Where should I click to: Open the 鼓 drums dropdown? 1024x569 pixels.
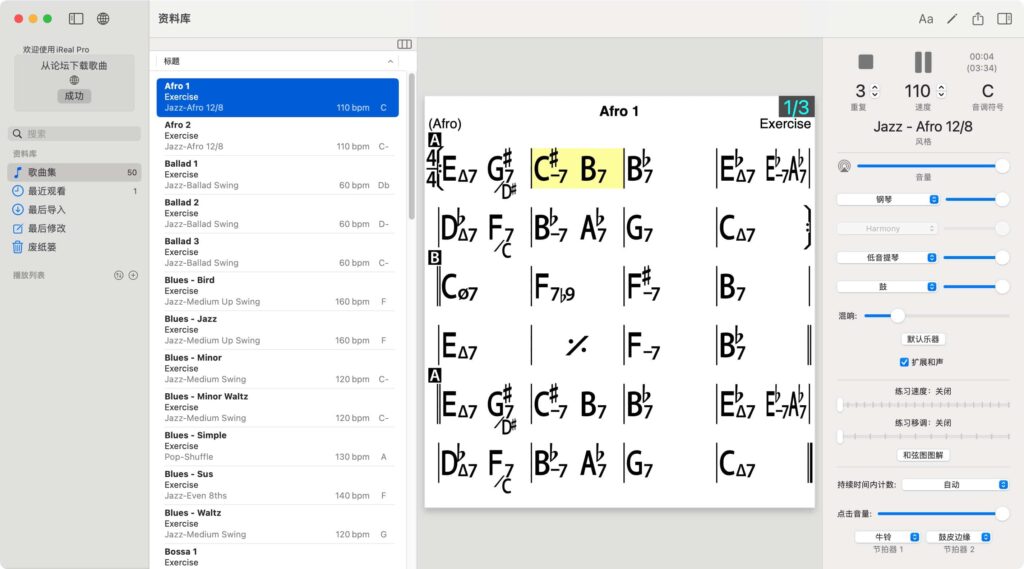[x=887, y=286]
